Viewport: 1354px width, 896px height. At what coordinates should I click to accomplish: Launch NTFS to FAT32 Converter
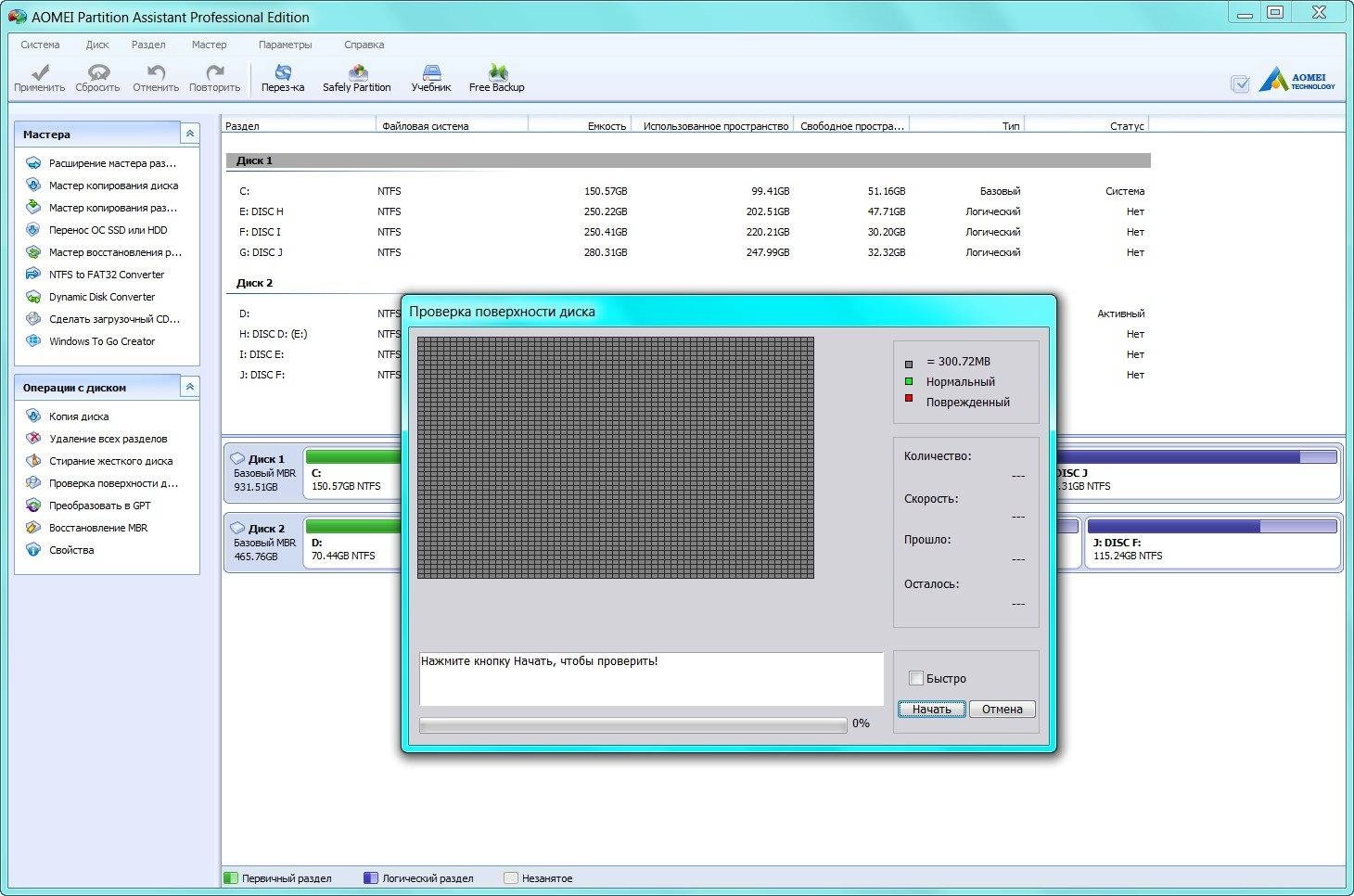[96, 275]
